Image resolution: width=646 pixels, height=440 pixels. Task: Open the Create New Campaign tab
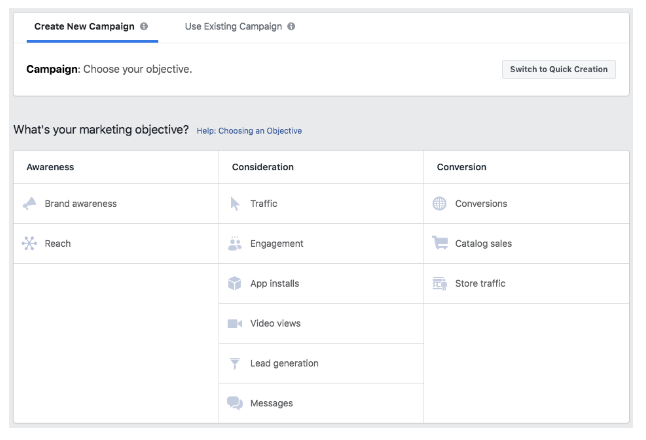[x=84, y=27]
